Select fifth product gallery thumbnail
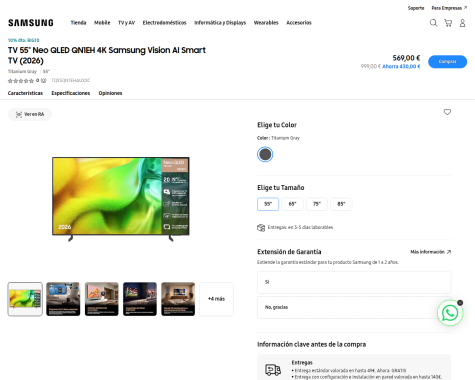 click(178, 299)
